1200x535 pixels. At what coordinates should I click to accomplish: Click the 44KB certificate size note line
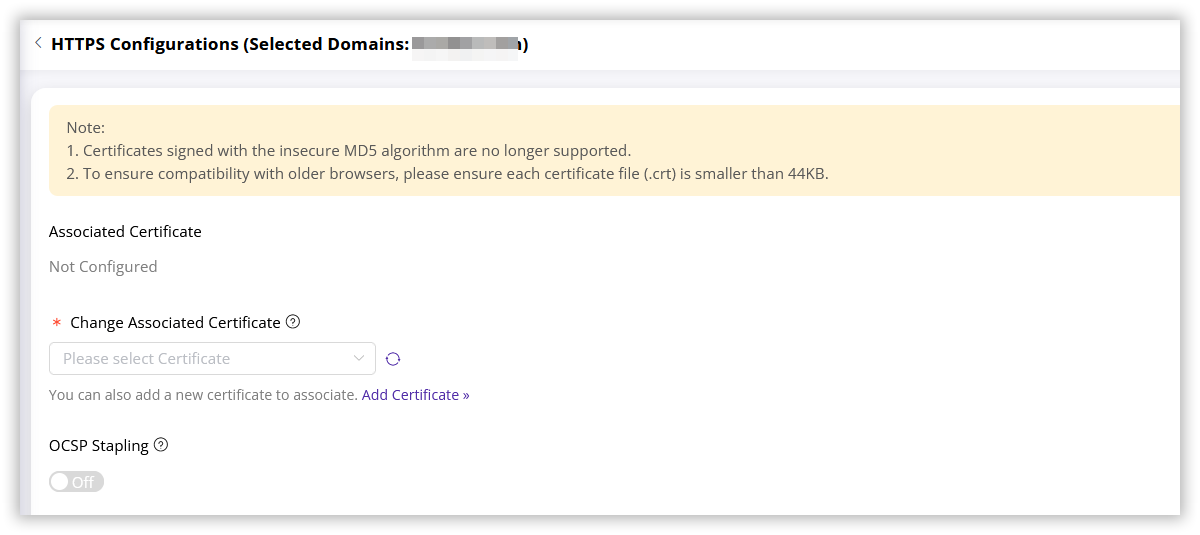[447, 174]
